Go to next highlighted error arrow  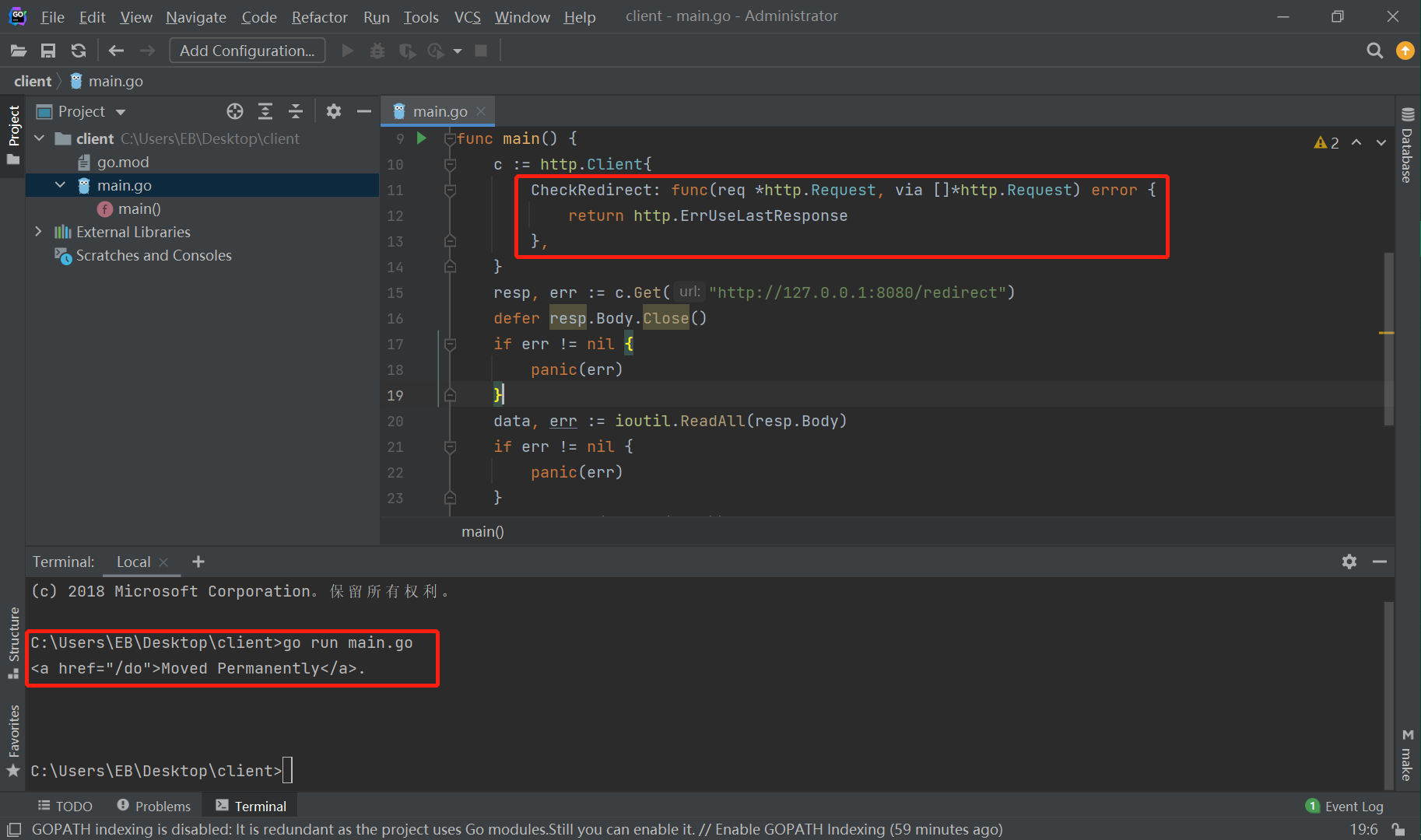coord(1381,143)
